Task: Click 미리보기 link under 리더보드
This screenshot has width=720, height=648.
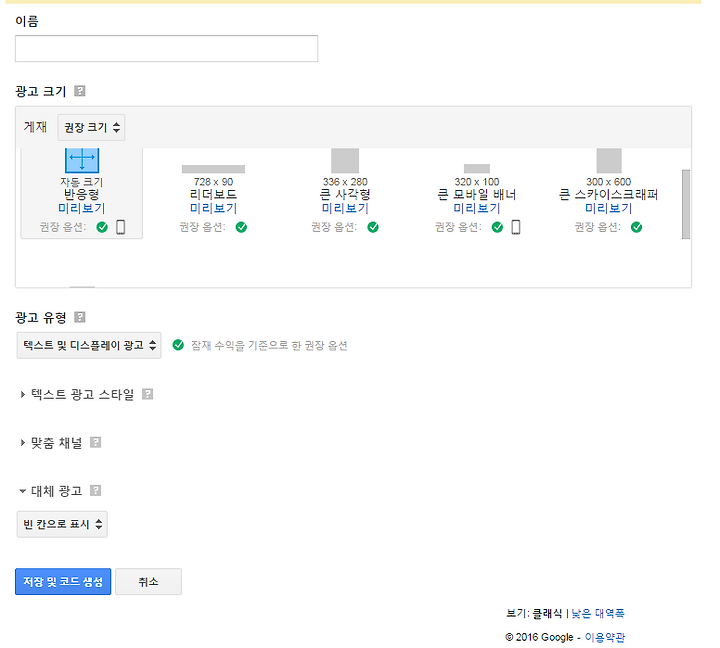Action: pos(214,208)
